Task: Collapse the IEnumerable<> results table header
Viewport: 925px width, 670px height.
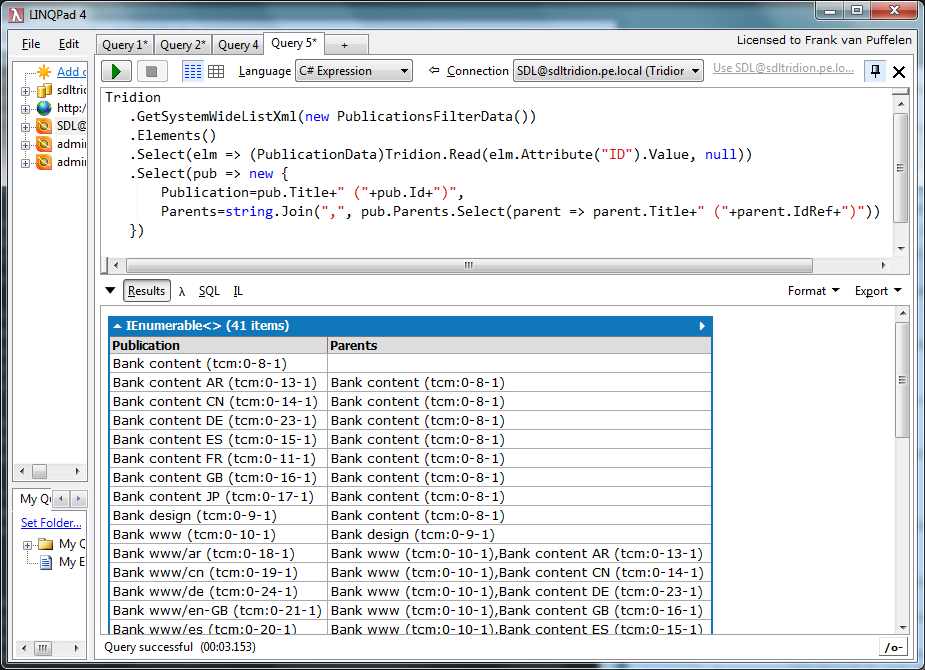Action: coord(118,326)
